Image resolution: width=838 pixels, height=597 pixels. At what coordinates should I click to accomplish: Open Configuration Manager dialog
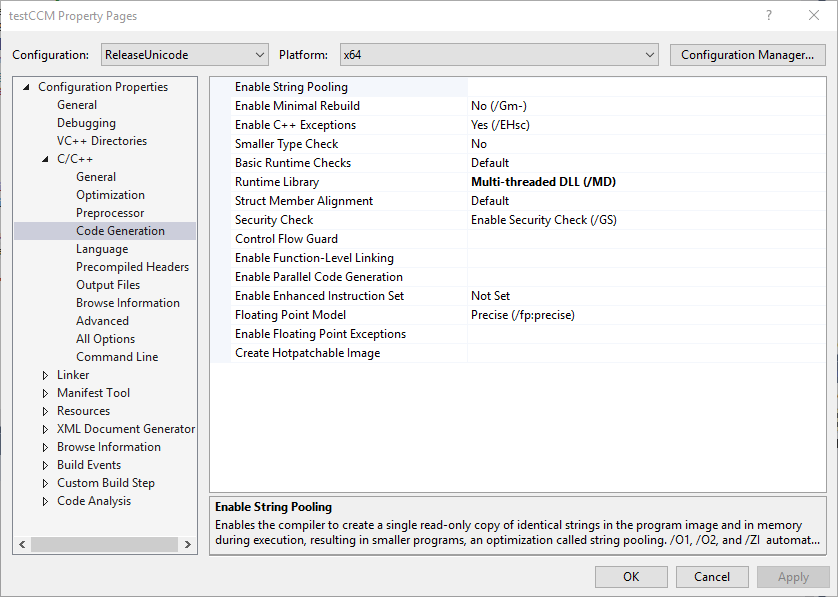(x=747, y=55)
